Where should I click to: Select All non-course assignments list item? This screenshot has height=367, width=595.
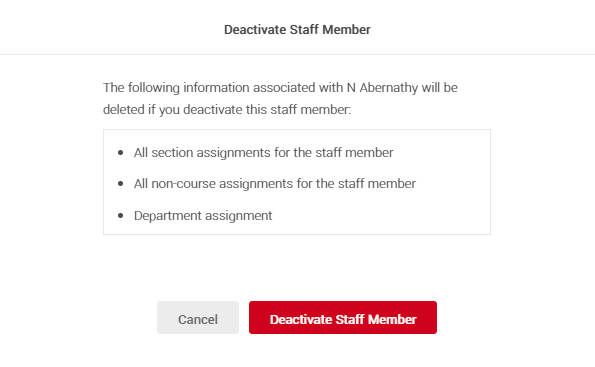click(x=275, y=184)
